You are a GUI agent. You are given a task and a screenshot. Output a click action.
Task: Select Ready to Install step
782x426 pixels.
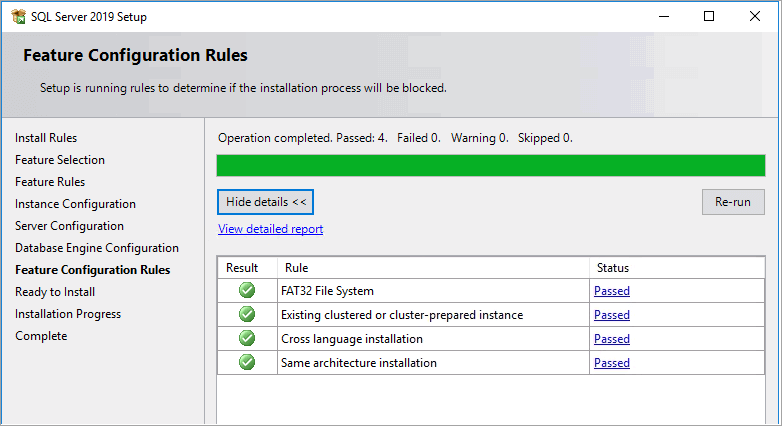[x=55, y=292]
